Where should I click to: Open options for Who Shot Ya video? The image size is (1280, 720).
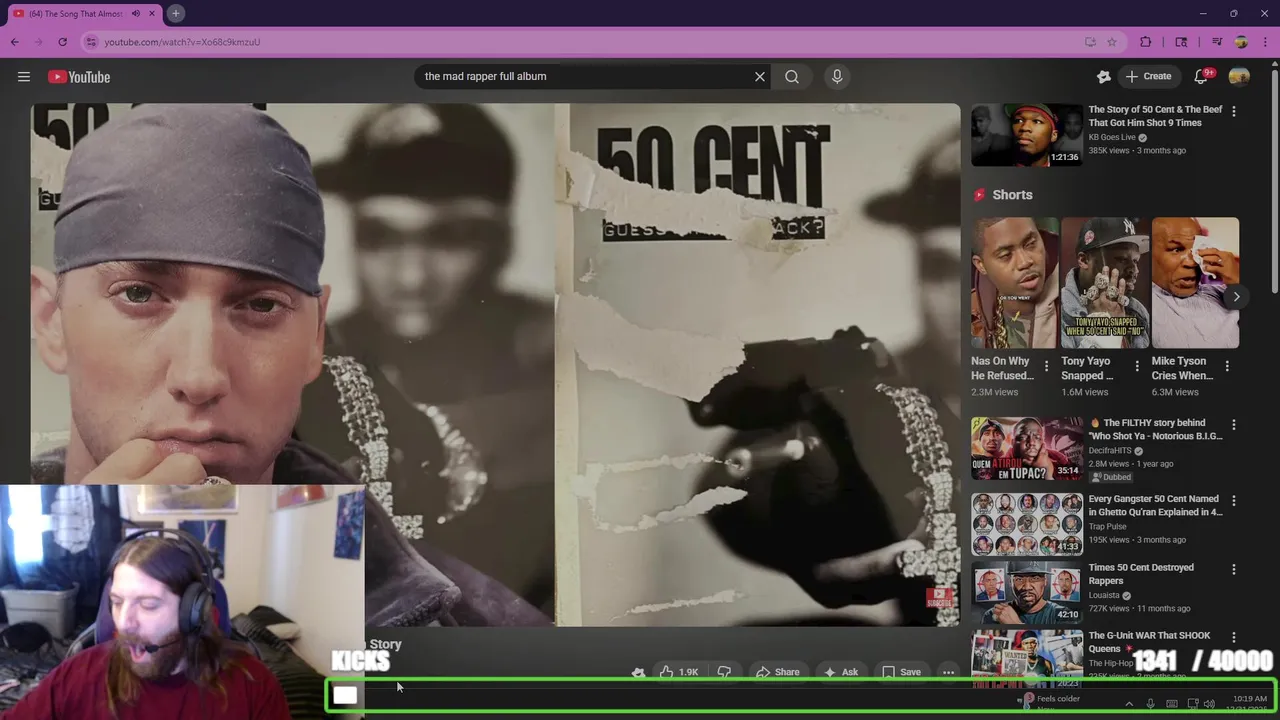pyautogui.click(x=1233, y=425)
